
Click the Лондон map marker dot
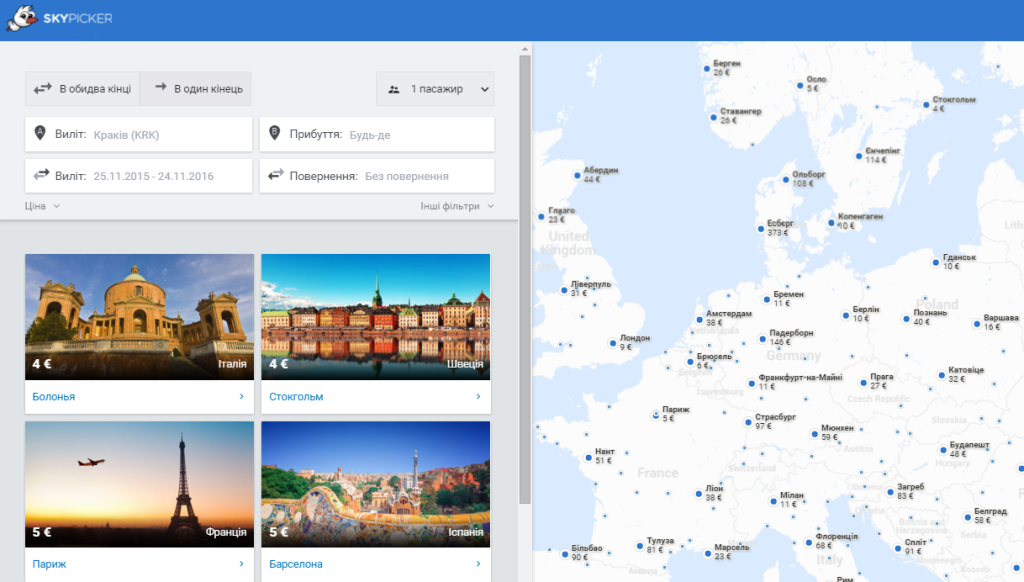(613, 343)
